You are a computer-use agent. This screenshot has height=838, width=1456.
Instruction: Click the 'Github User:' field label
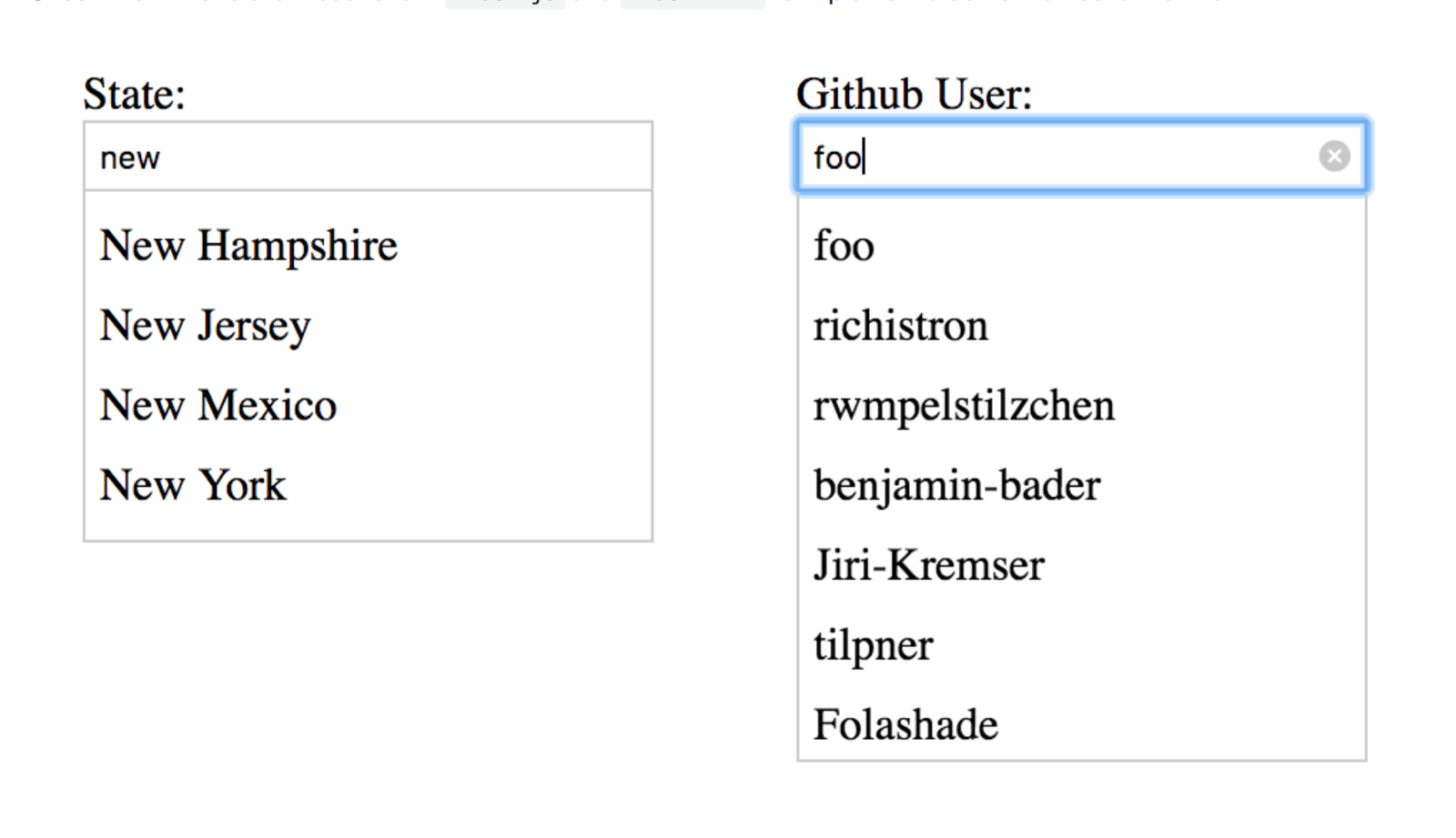pyautogui.click(x=914, y=94)
